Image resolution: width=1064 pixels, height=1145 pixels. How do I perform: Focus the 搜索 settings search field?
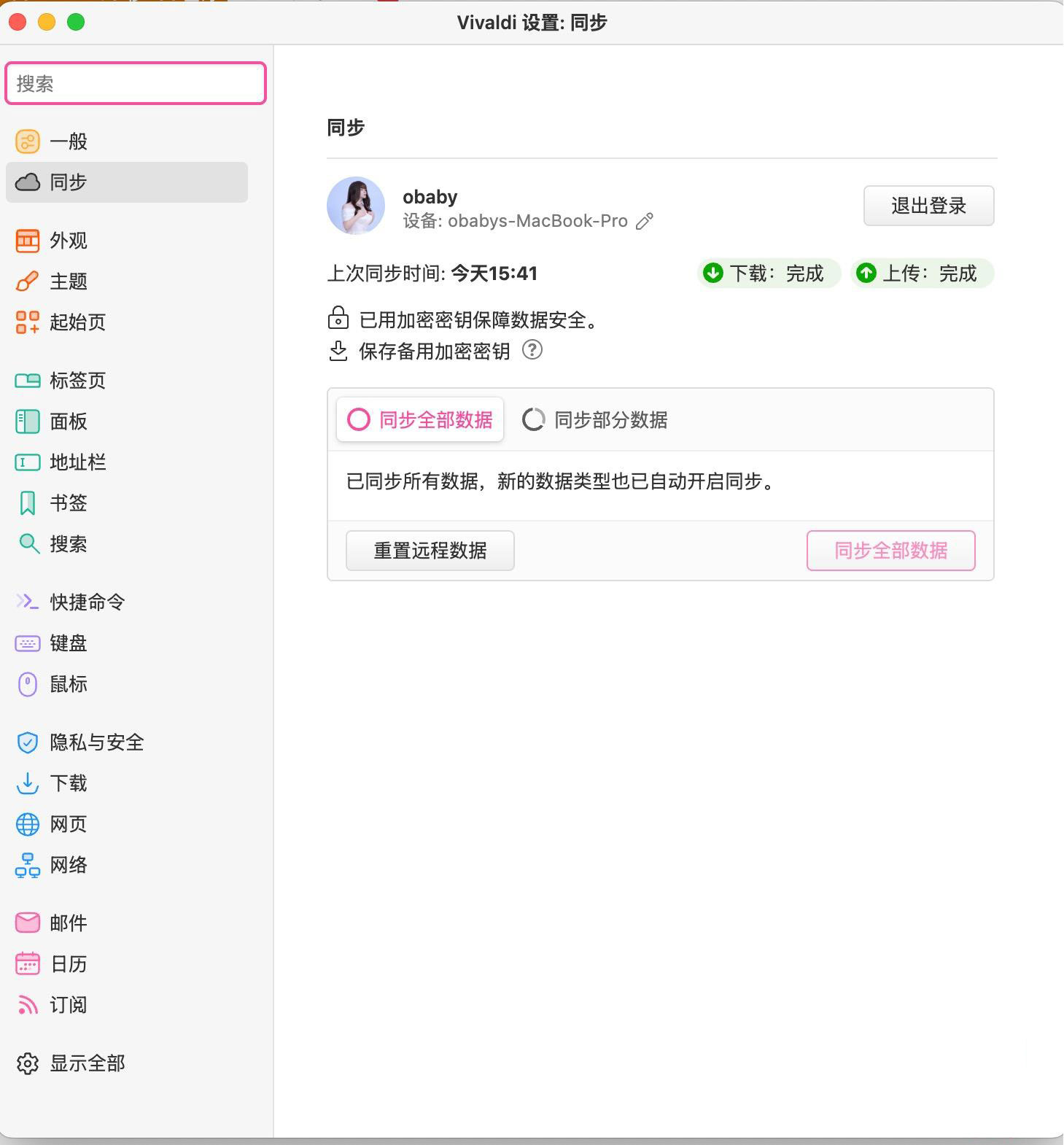point(136,84)
